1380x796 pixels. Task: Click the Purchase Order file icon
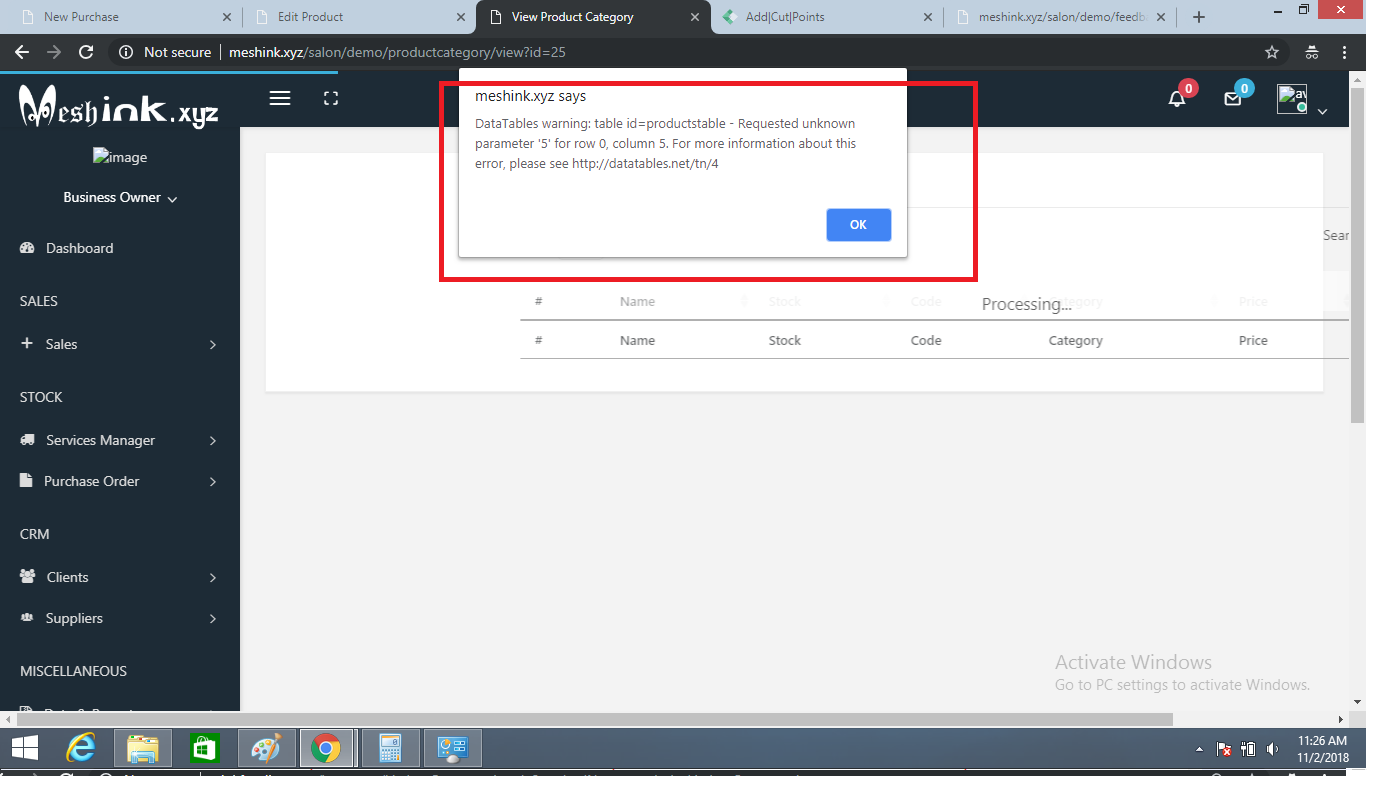point(26,481)
